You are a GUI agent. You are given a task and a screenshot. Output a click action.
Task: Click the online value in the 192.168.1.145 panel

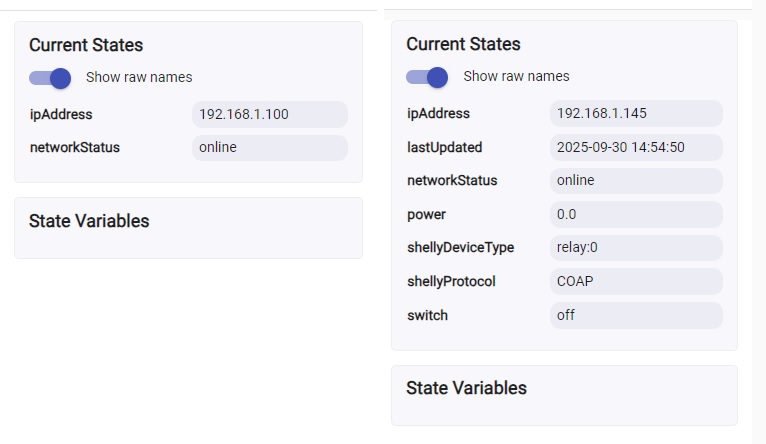(635, 181)
